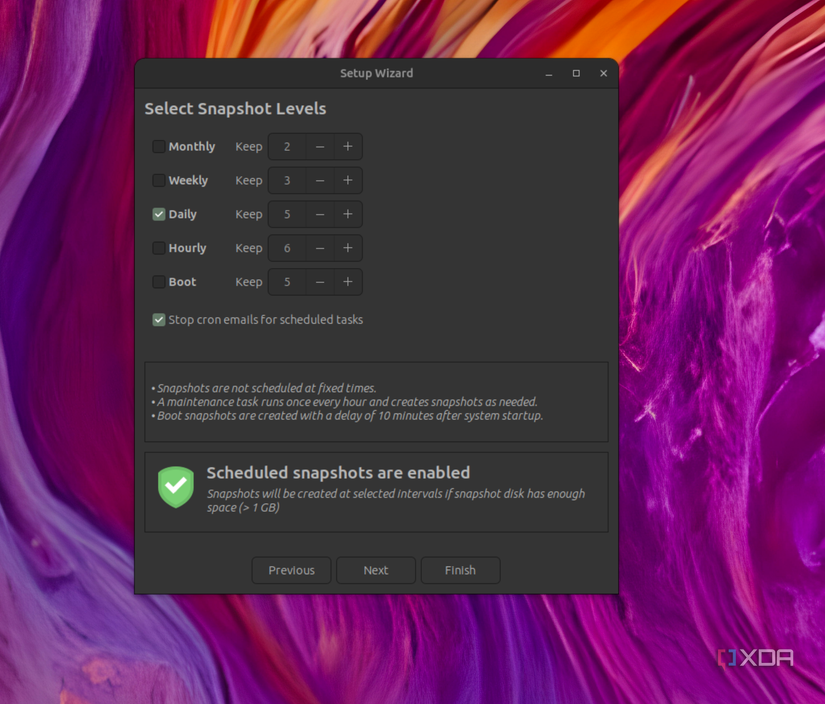This screenshot has width=825, height=704.
Task: Decrease the Weekly keep count
Action: (x=318, y=180)
